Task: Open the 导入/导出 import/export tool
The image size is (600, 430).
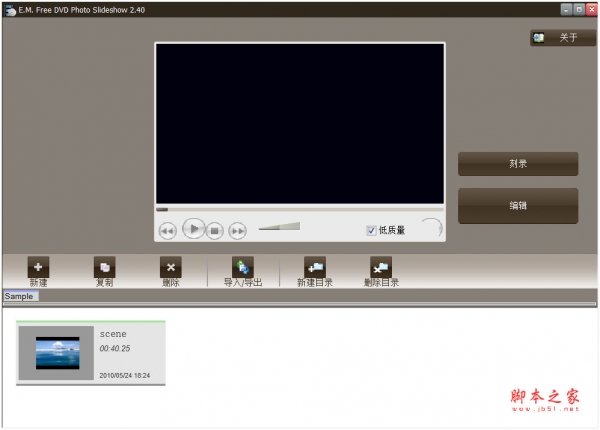Action: (x=243, y=267)
